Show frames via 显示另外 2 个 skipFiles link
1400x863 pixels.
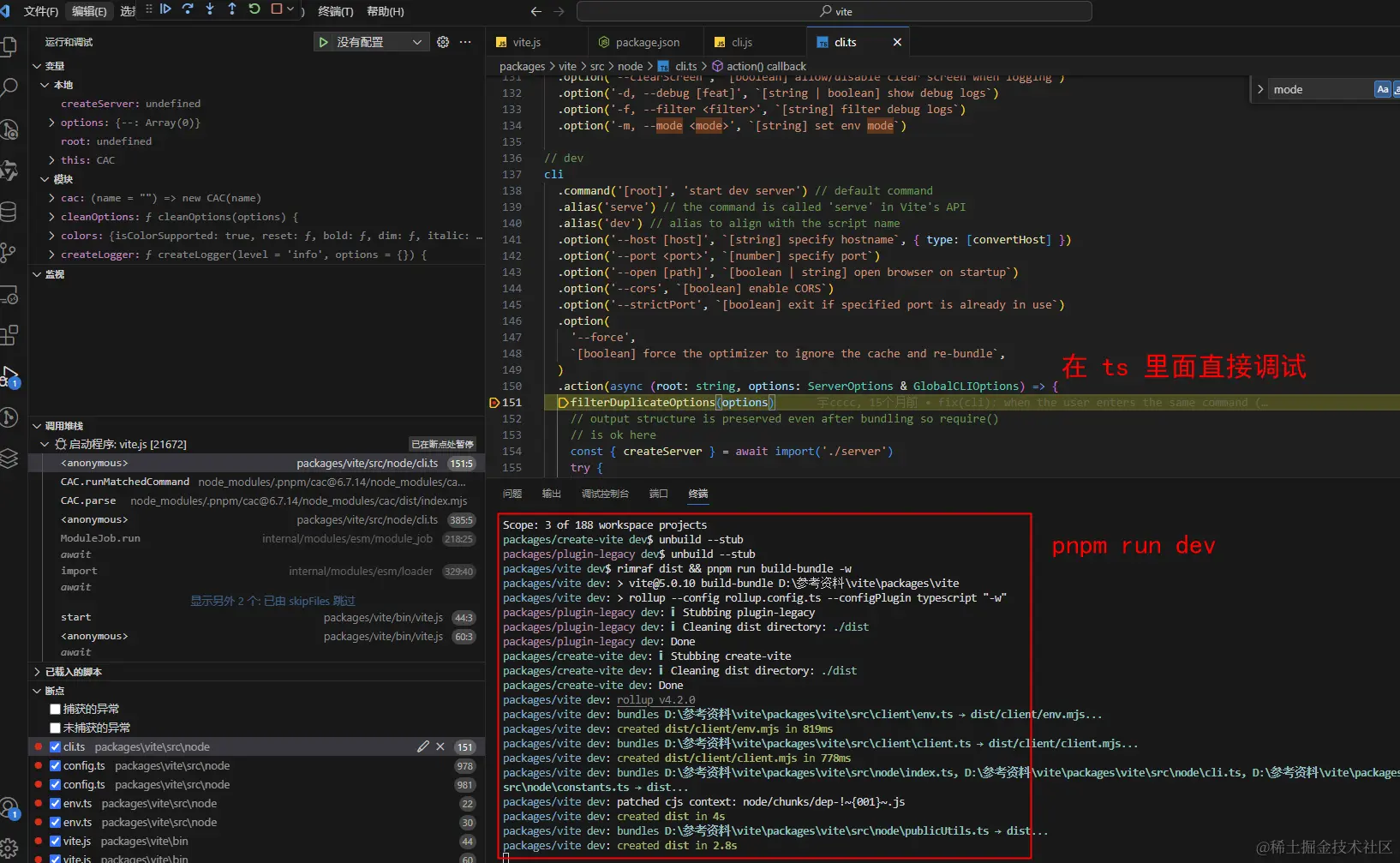[272, 601]
